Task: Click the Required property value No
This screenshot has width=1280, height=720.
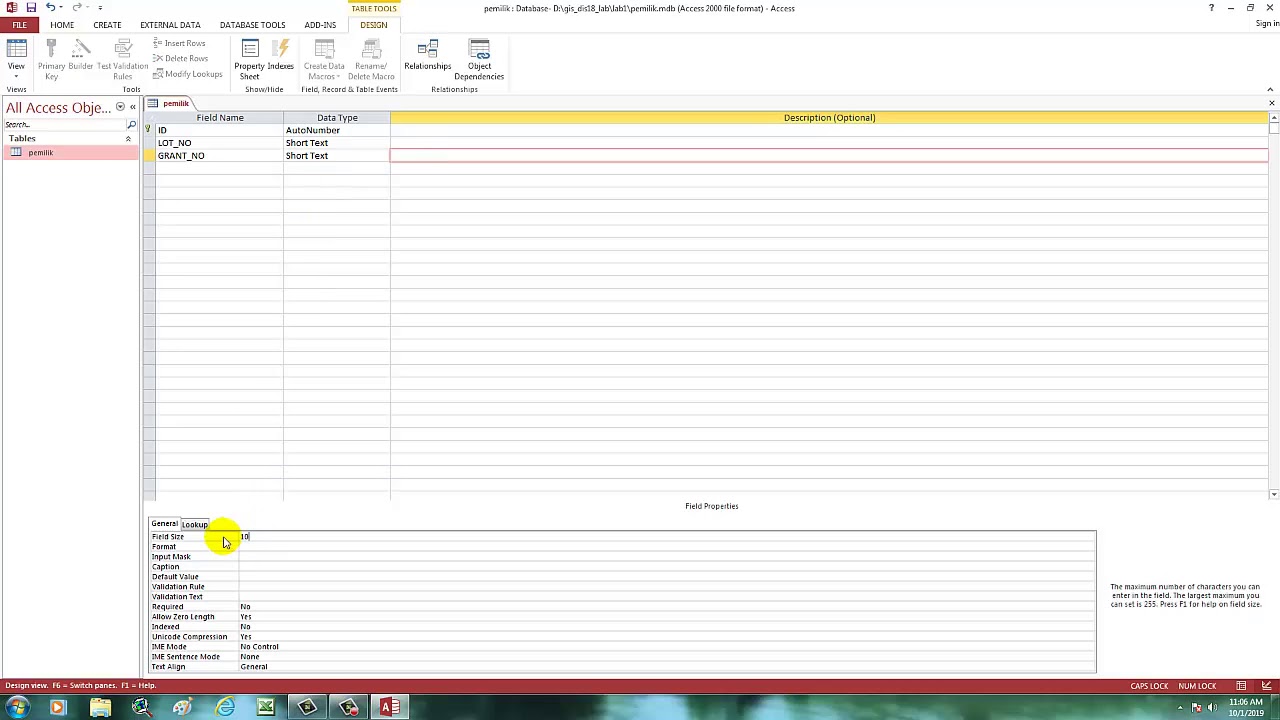Action: 667,607
